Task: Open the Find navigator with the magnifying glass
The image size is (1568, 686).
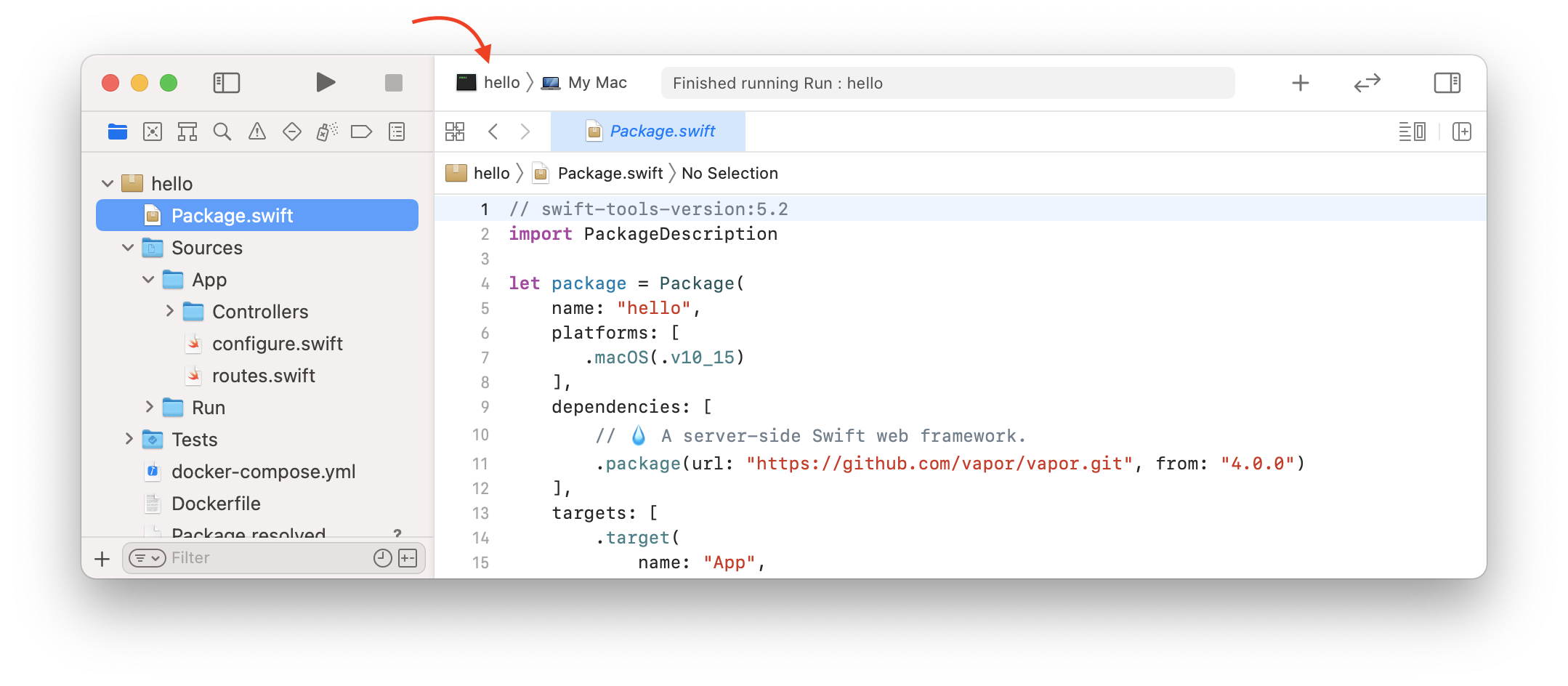Action: [x=222, y=132]
